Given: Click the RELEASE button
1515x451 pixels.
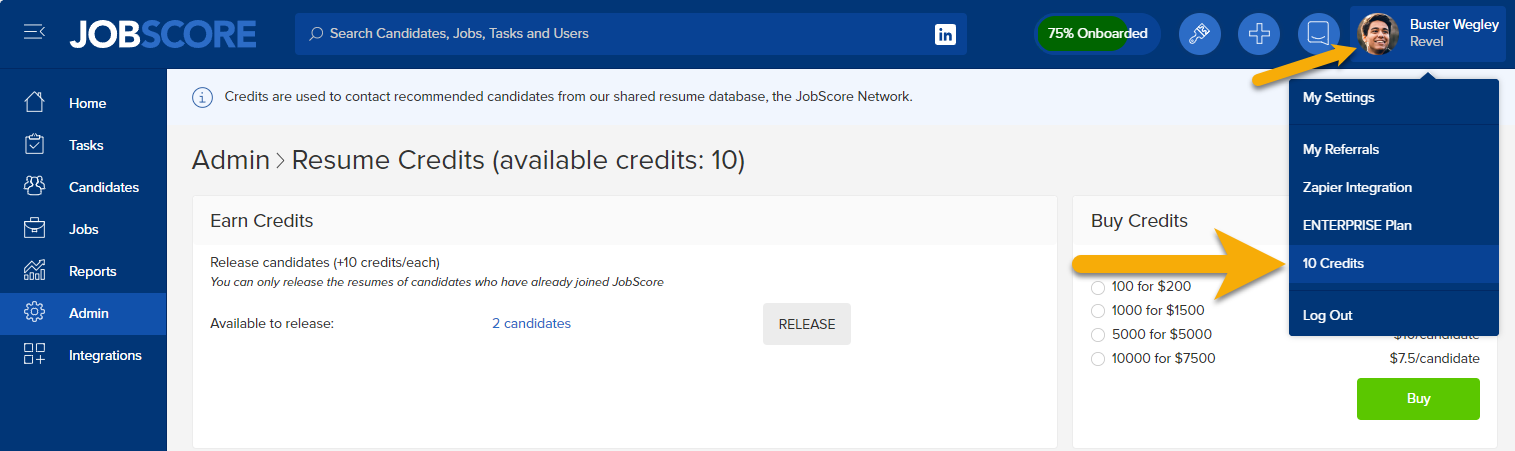Looking at the screenshot, I should click(x=807, y=324).
